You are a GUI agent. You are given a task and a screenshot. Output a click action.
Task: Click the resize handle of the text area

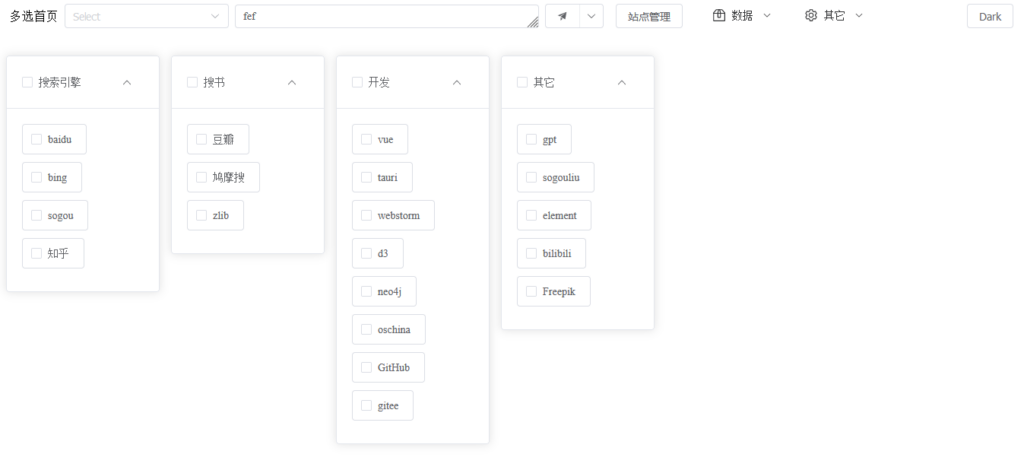[533, 22]
